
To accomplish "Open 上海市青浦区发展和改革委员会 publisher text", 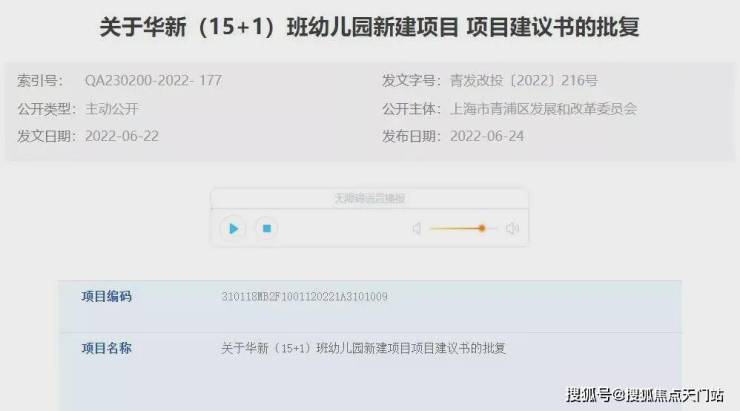I will [x=543, y=109].
